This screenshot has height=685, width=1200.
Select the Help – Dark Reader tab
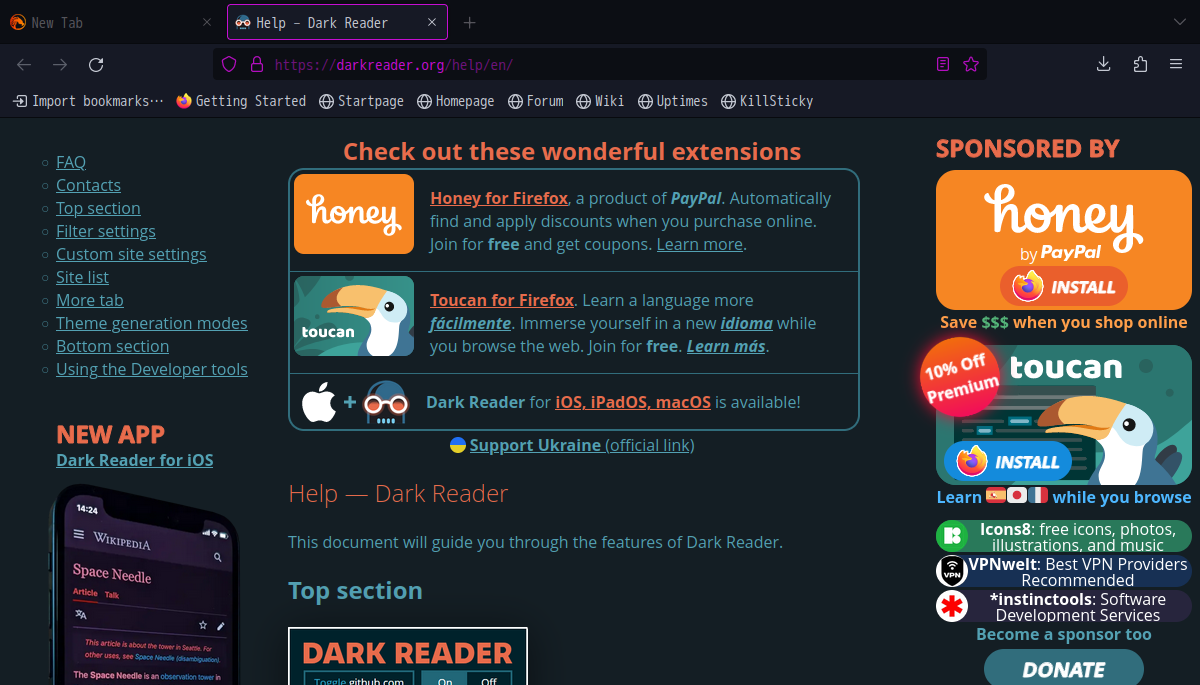[x=337, y=22]
